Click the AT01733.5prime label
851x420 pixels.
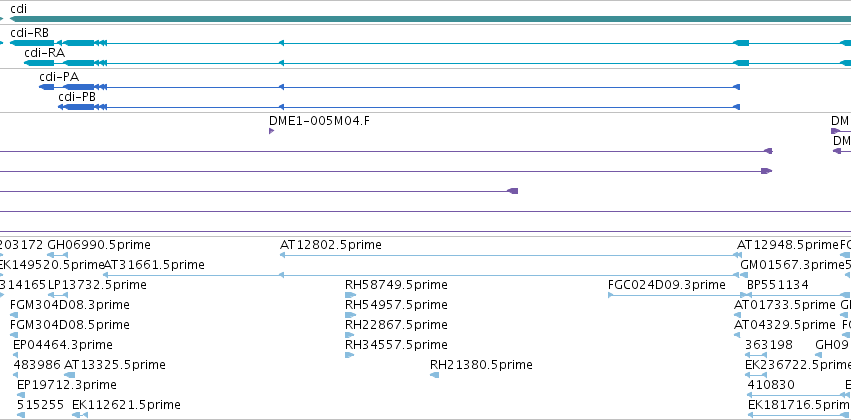[784, 305]
